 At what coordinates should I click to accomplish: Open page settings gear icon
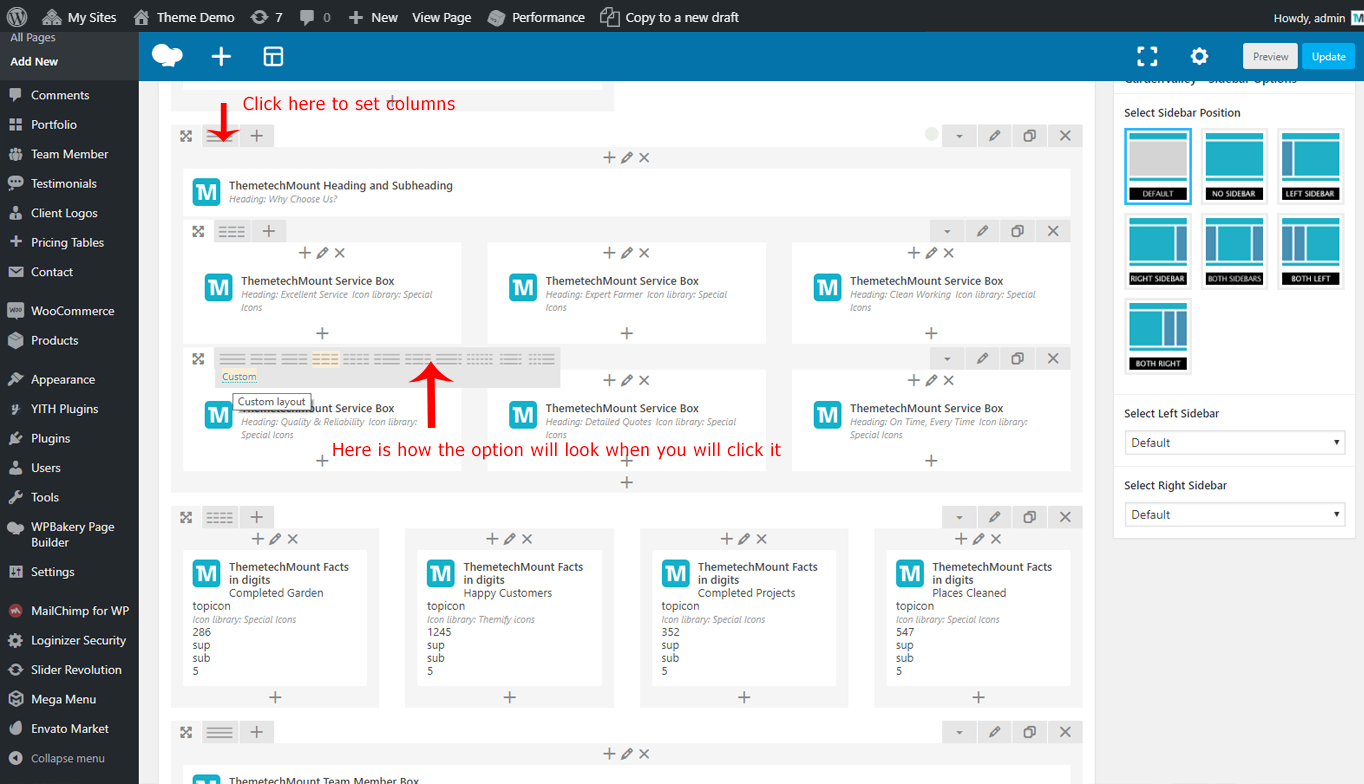coord(1199,56)
